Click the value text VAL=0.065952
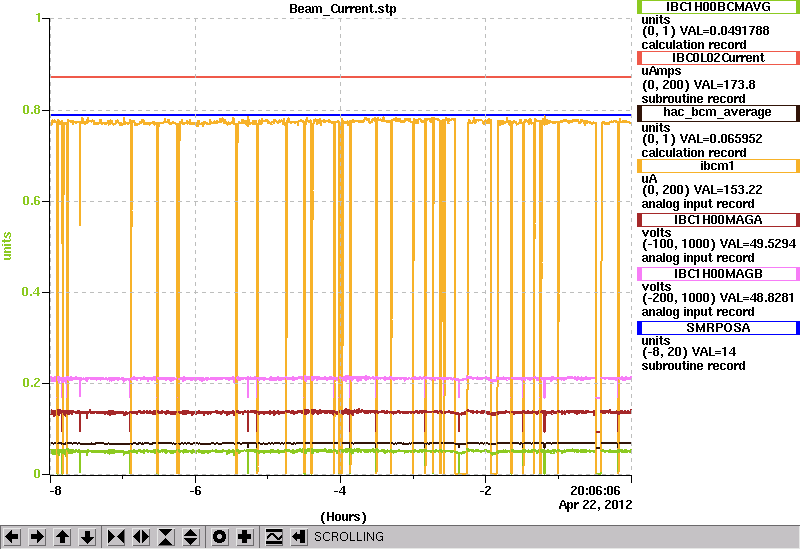800x549 pixels. click(x=721, y=139)
